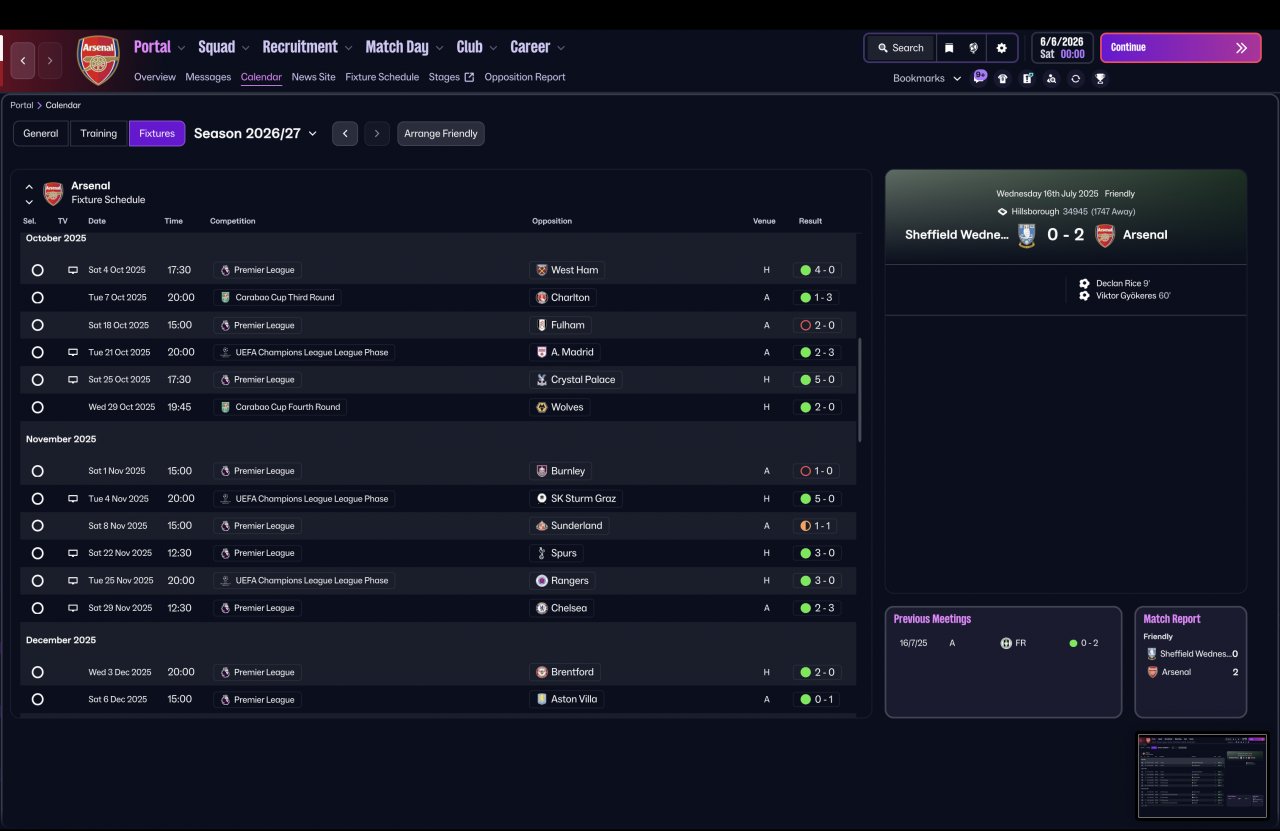Open the News Site submenu item

tap(314, 77)
